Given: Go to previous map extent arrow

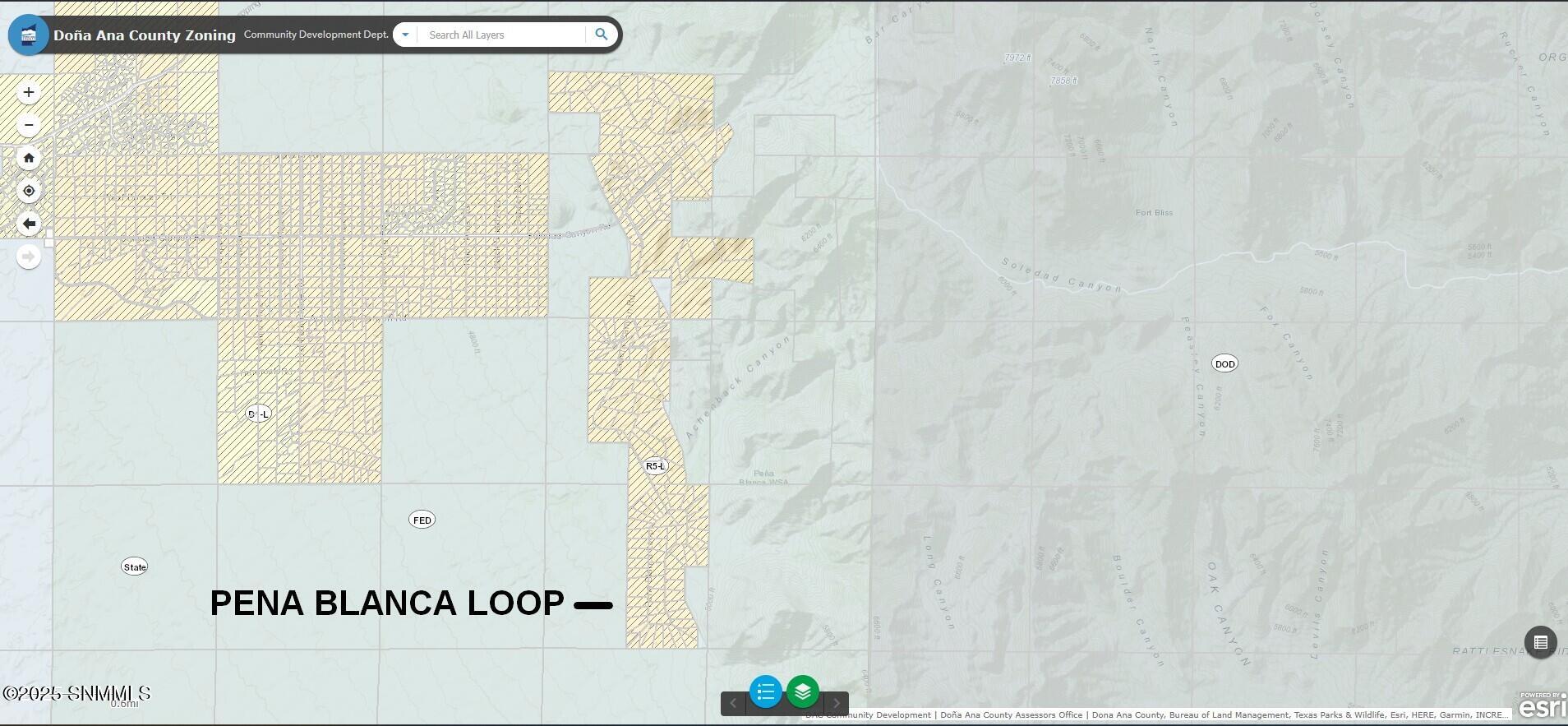Looking at the screenshot, I should pos(29,224).
